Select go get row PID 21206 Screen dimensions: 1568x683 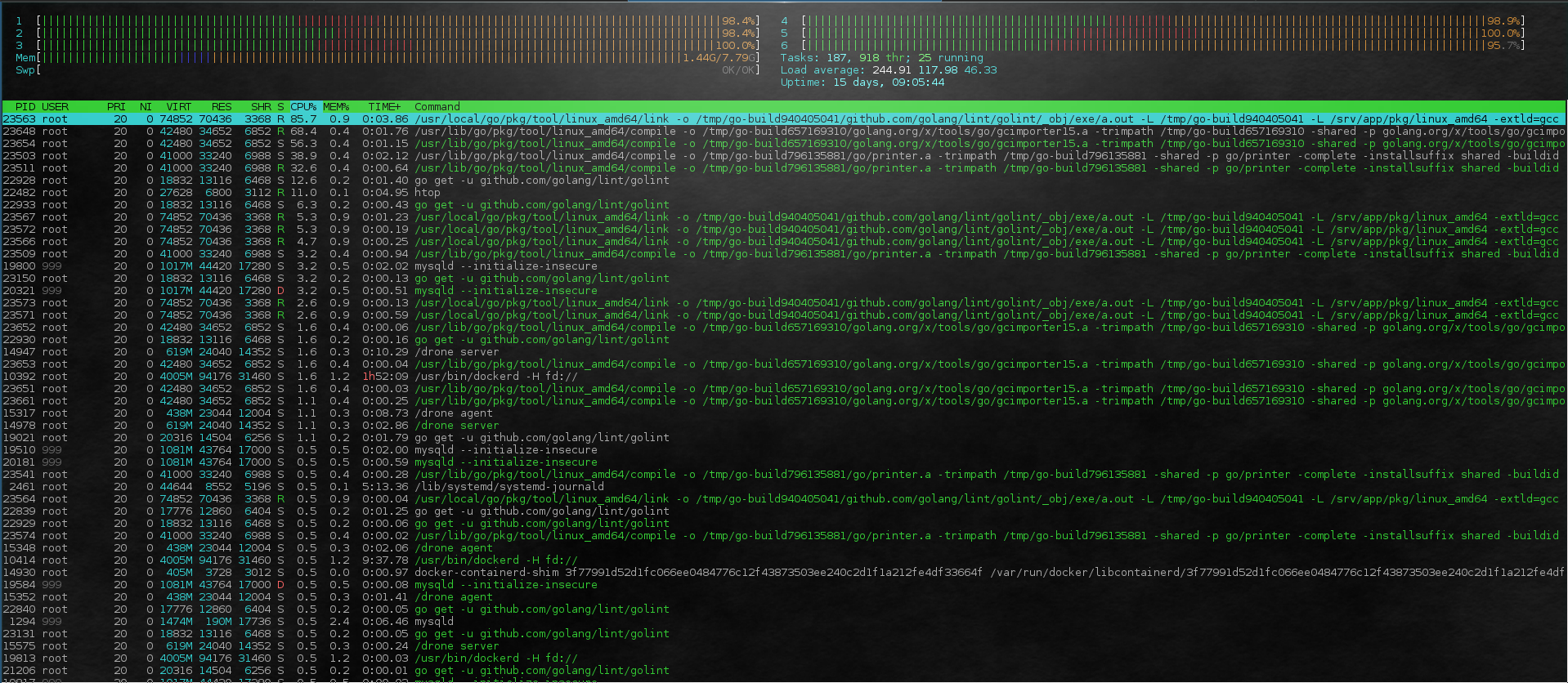pyautogui.click(x=784, y=671)
